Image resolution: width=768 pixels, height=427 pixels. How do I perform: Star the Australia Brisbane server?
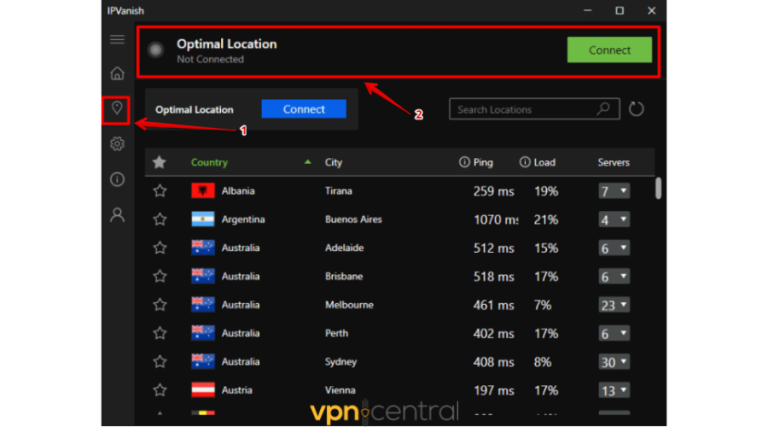click(x=160, y=276)
